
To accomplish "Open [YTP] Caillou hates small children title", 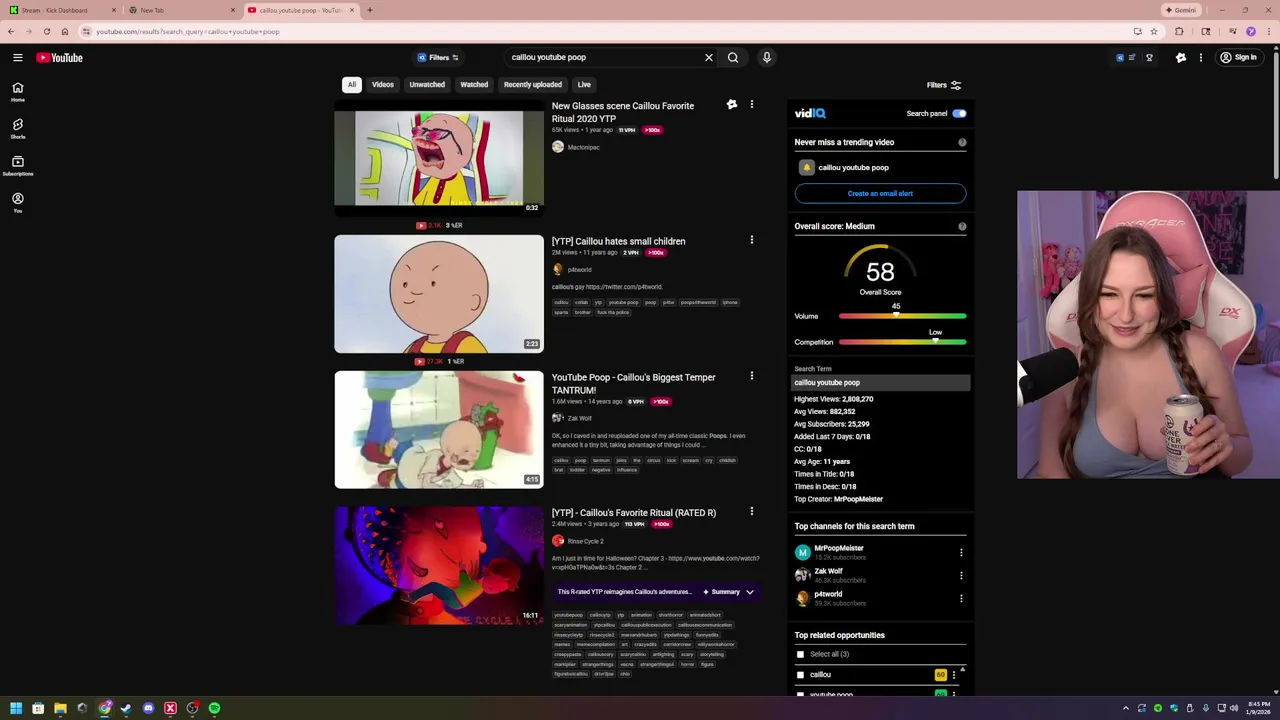I will pos(618,241).
